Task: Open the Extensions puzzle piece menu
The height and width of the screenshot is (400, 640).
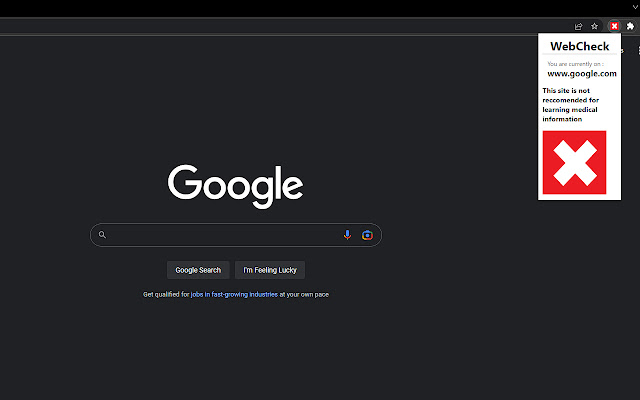Action: 630,26
